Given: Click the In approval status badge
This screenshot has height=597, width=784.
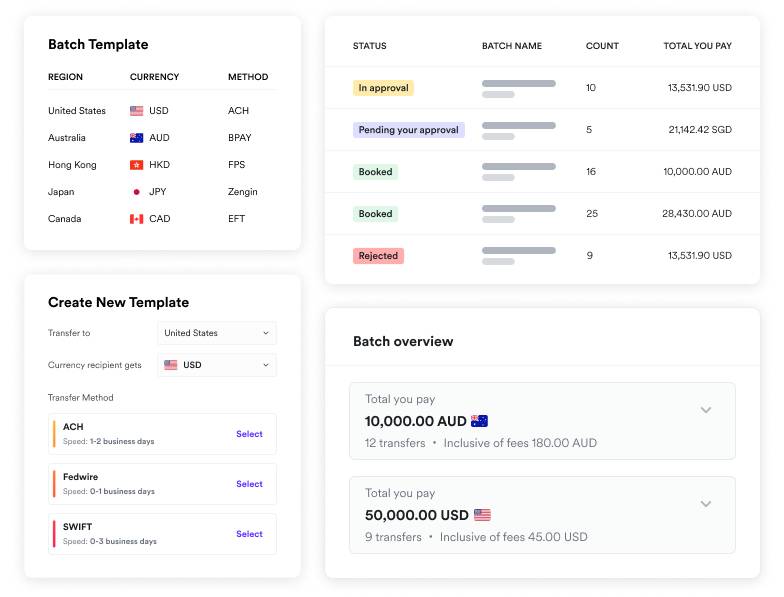Looking at the screenshot, I should click(x=383, y=88).
